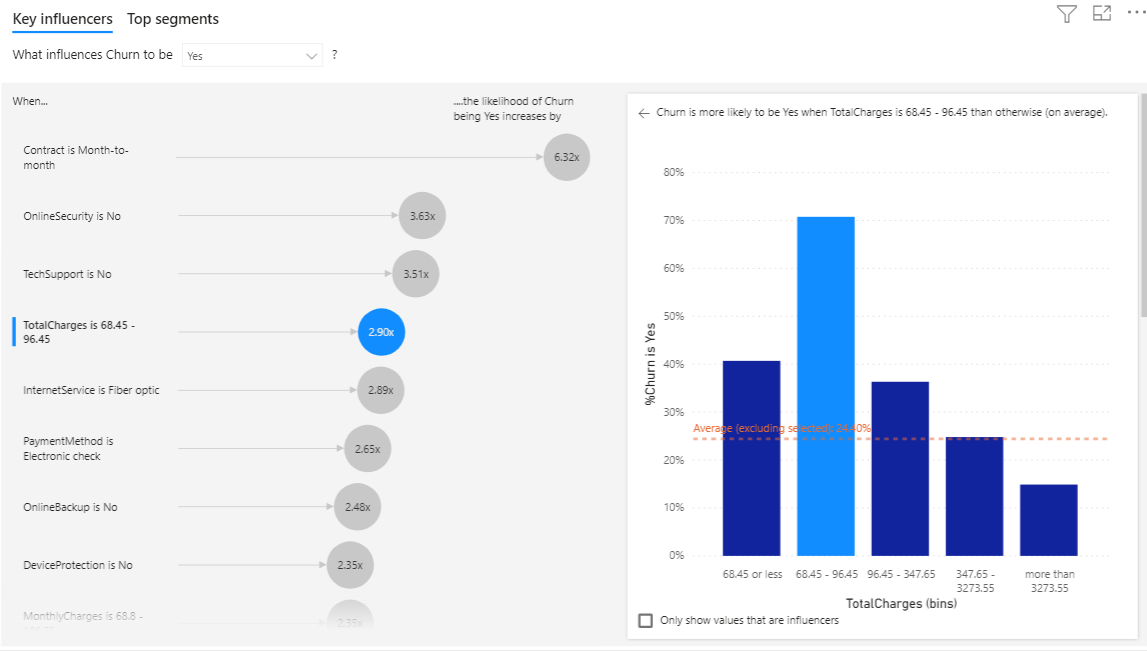Click the 68.45 or less bar
Screen dimensions: 1147x651
tap(751, 458)
